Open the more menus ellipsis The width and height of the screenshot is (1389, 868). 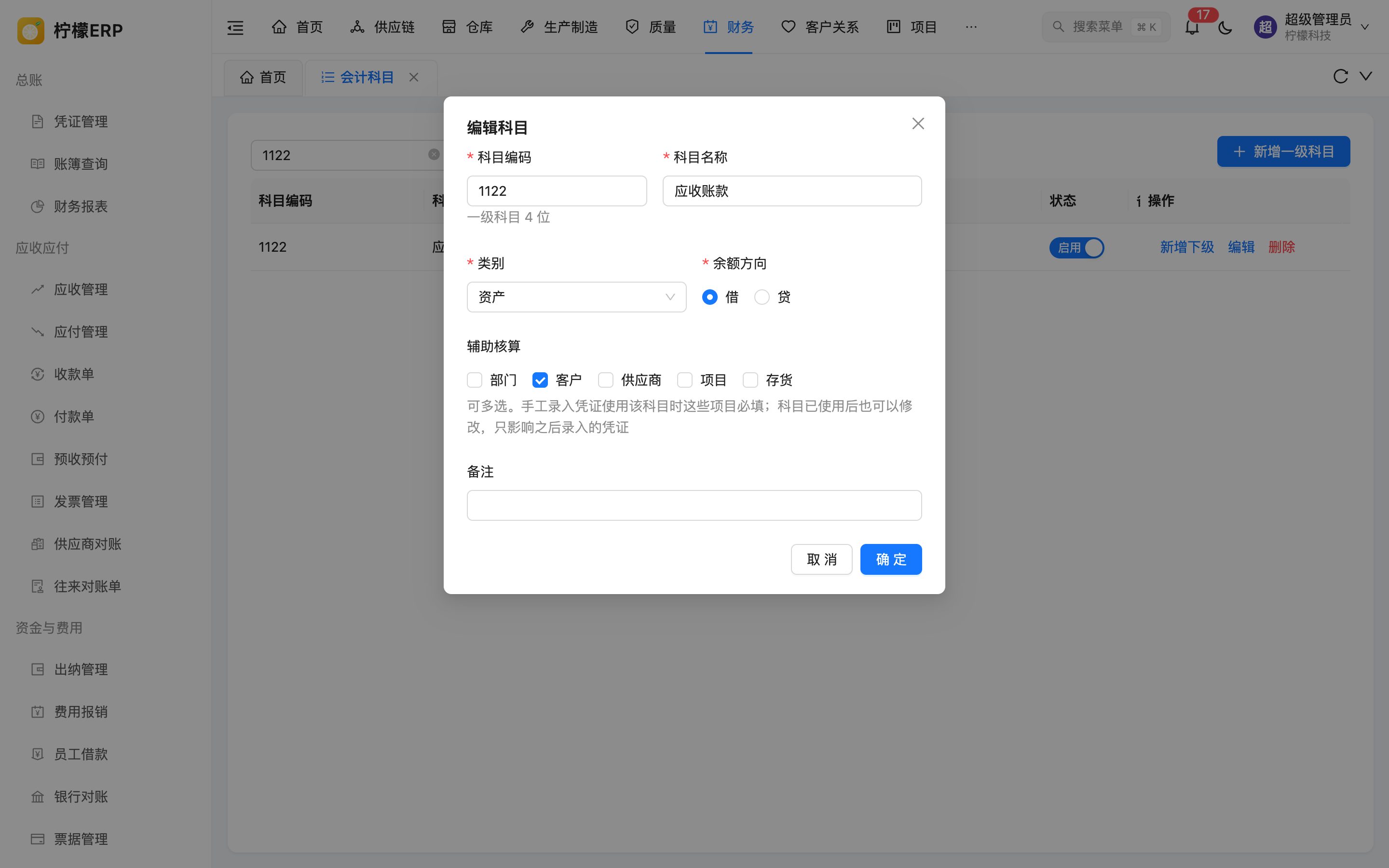click(x=971, y=27)
